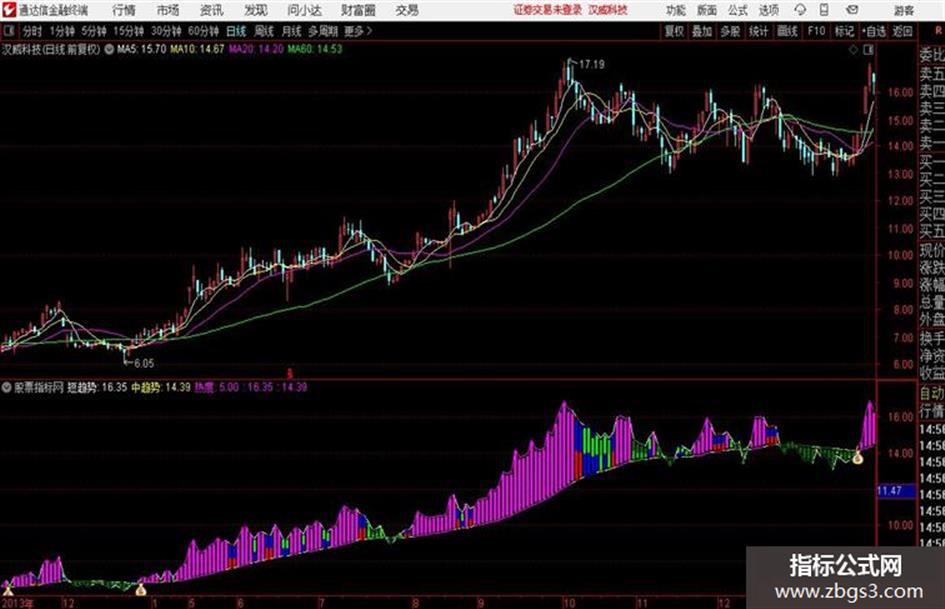Switch to 多周期 multi-period tab

click(323, 31)
